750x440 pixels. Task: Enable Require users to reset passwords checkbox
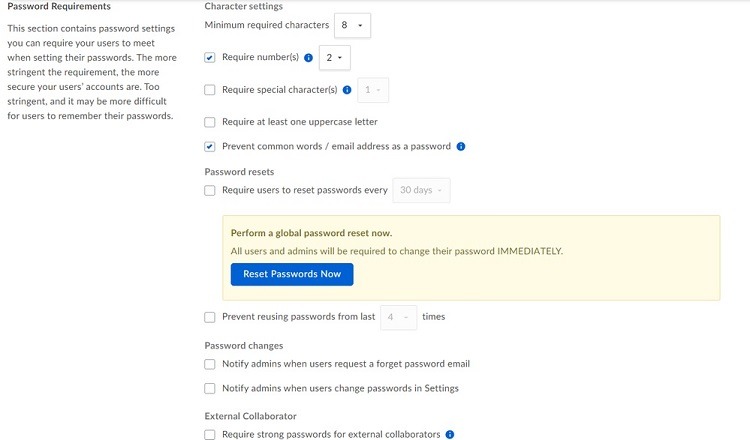(210, 190)
